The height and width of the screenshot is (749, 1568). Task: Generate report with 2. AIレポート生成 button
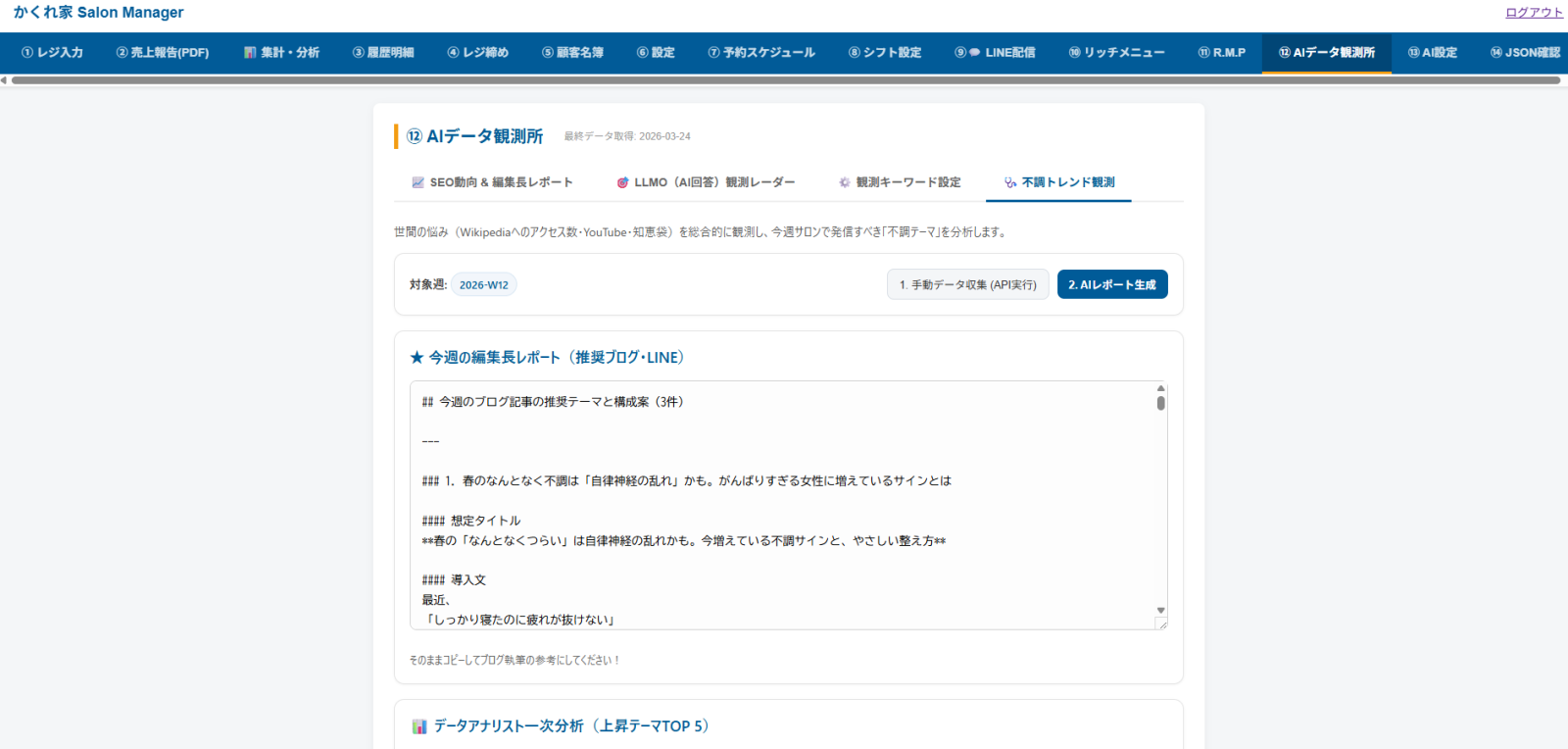coord(1112,284)
